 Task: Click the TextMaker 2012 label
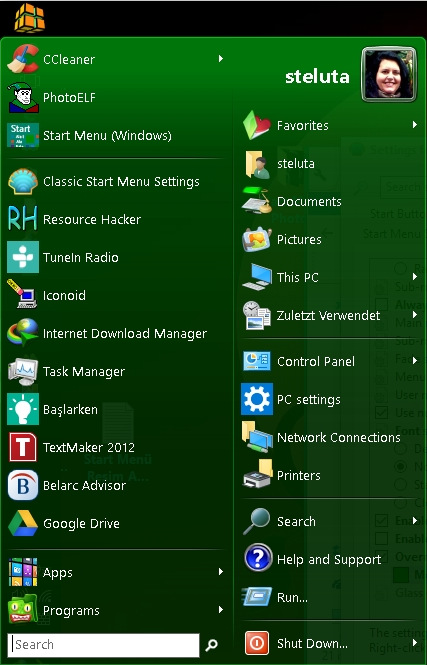pyautogui.click(x=89, y=447)
